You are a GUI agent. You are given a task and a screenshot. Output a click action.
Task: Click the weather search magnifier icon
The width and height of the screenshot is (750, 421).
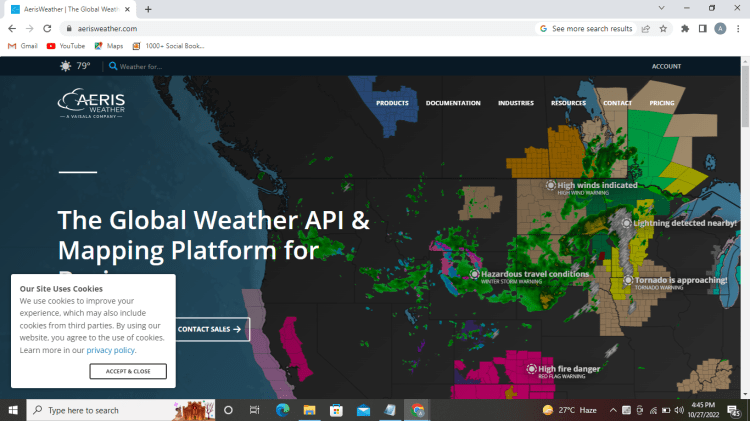(113, 66)
